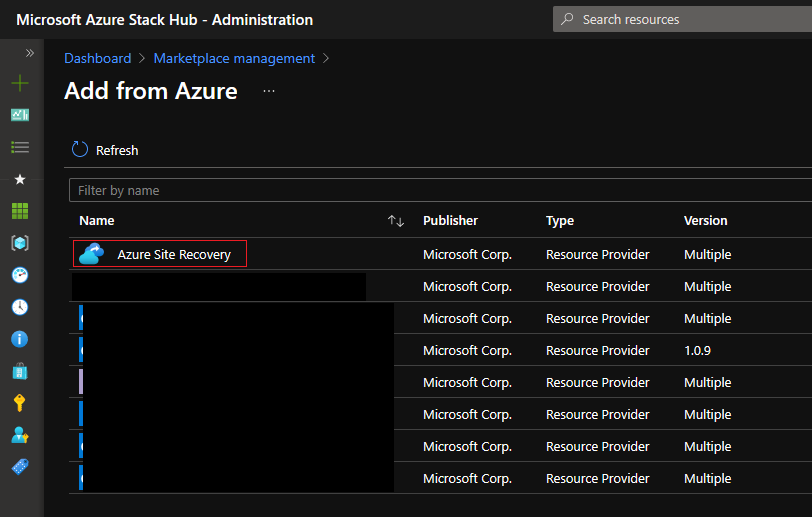Image resolution: width=812 pixels, height=517 pixels.
Task: Go to Marketplace management breadcrumb
Action: tap(234, 58)
